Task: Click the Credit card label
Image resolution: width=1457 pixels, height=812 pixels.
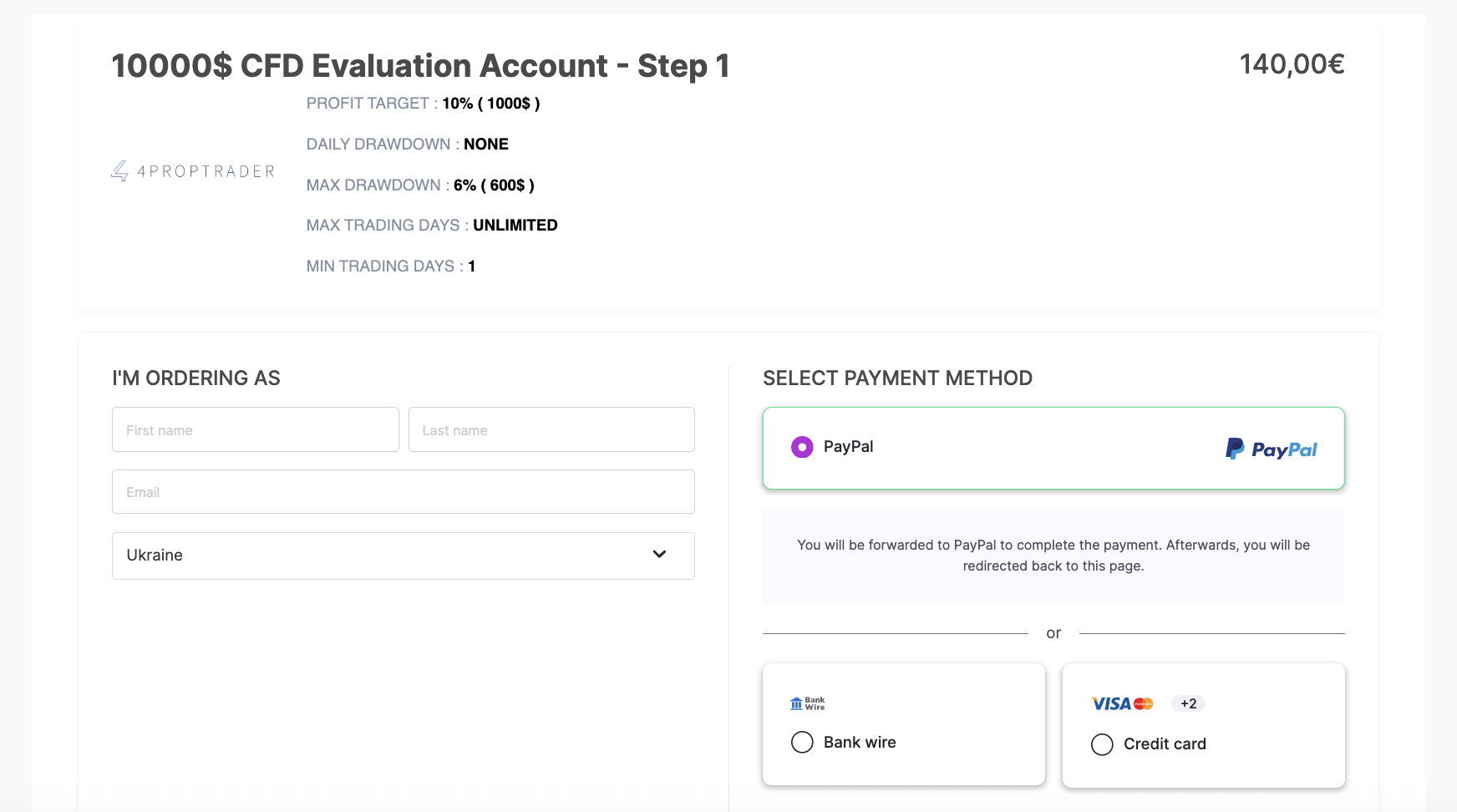Action: click(x=1165, y=744)
